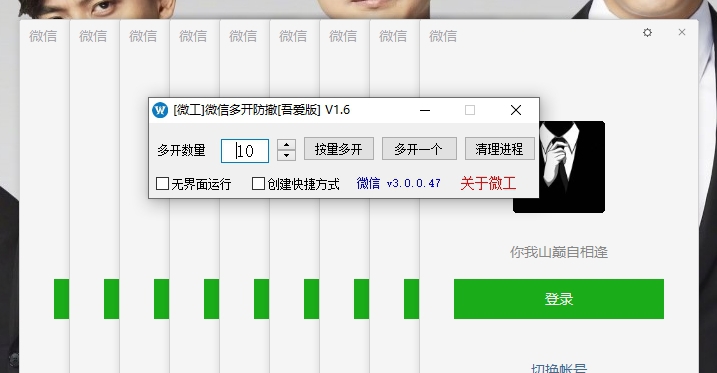The height and width of the screenshot is (373, 717).
Task: Open the settings gear in the WeChat window
Action: pyautogui.click(x=647, y=32)
